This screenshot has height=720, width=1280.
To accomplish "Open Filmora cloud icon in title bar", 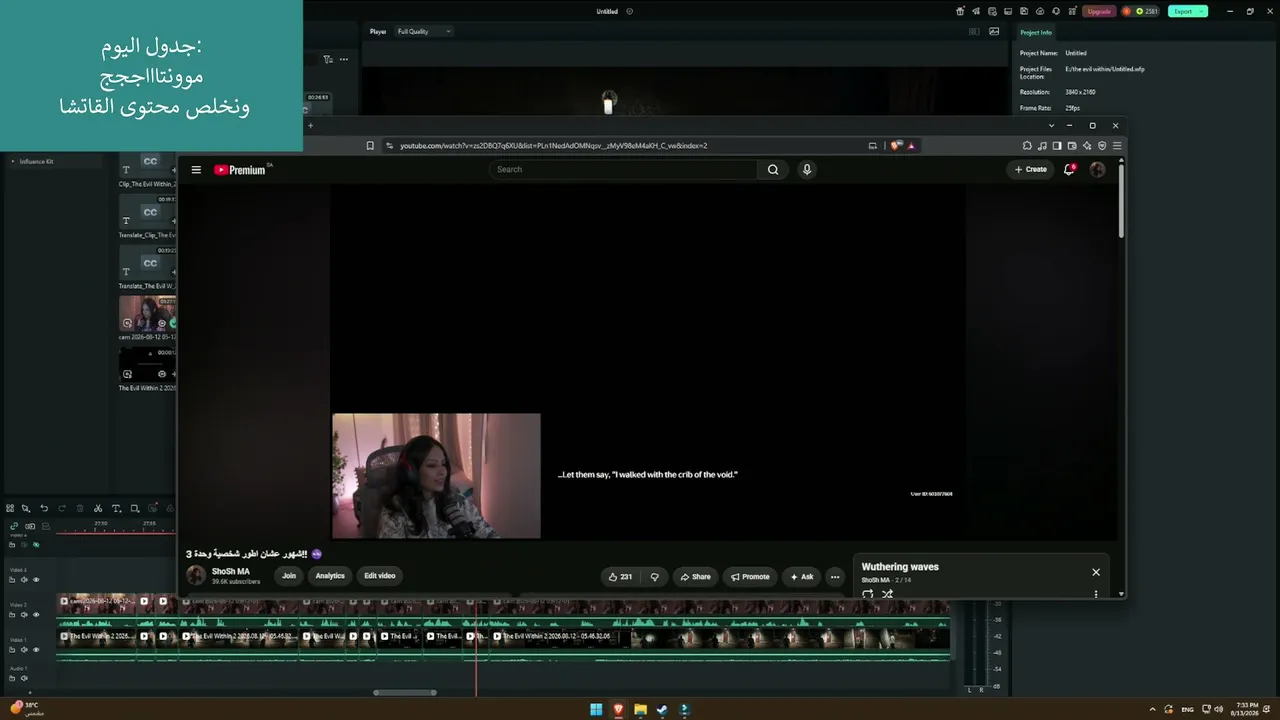I will coord(1040,11).
